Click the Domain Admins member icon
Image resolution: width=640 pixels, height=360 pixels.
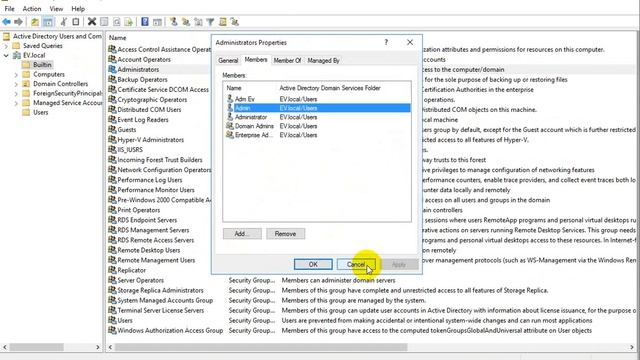[x=230, y=126]
